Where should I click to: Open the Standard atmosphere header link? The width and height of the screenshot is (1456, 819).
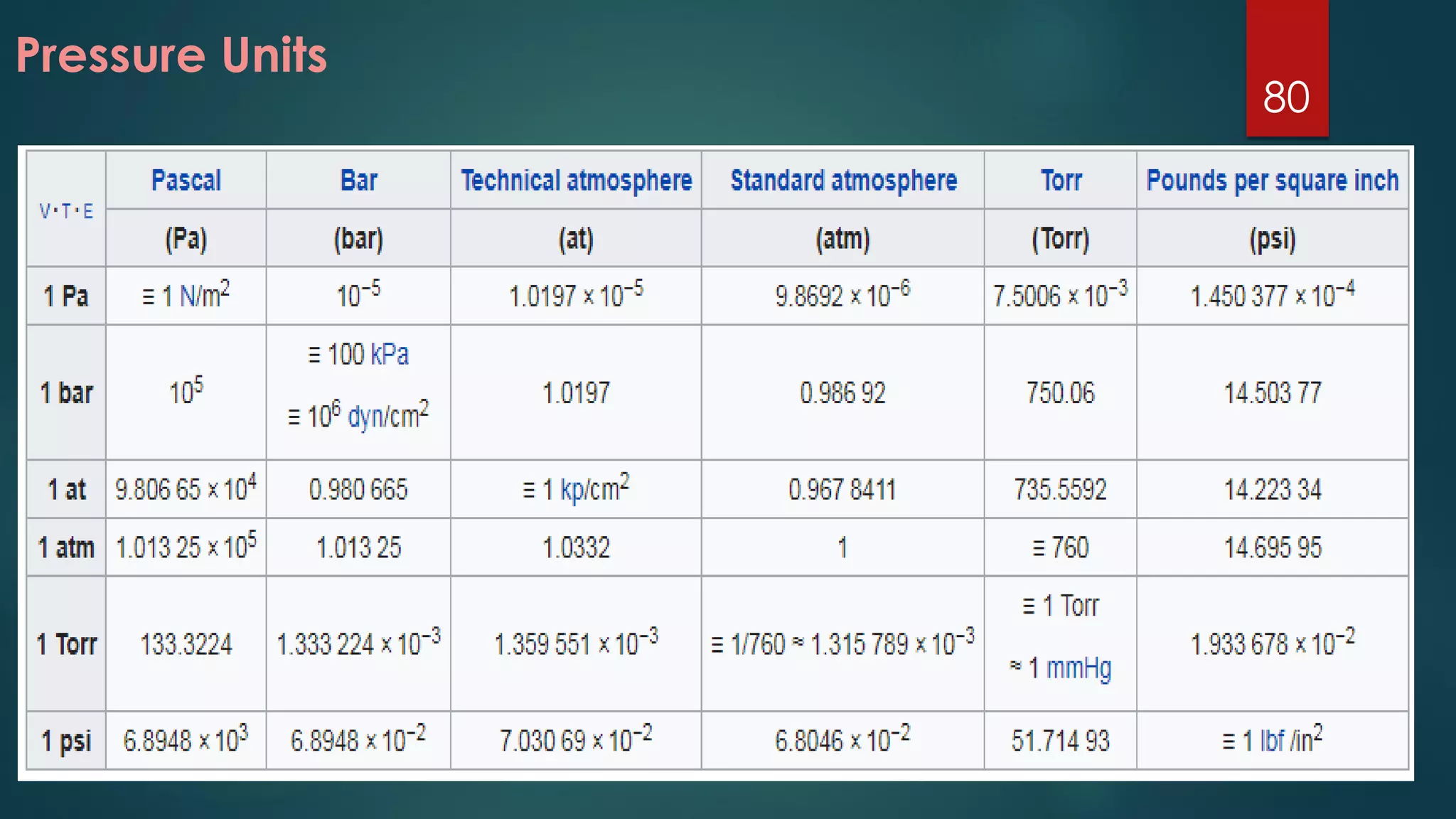[843, 181]
